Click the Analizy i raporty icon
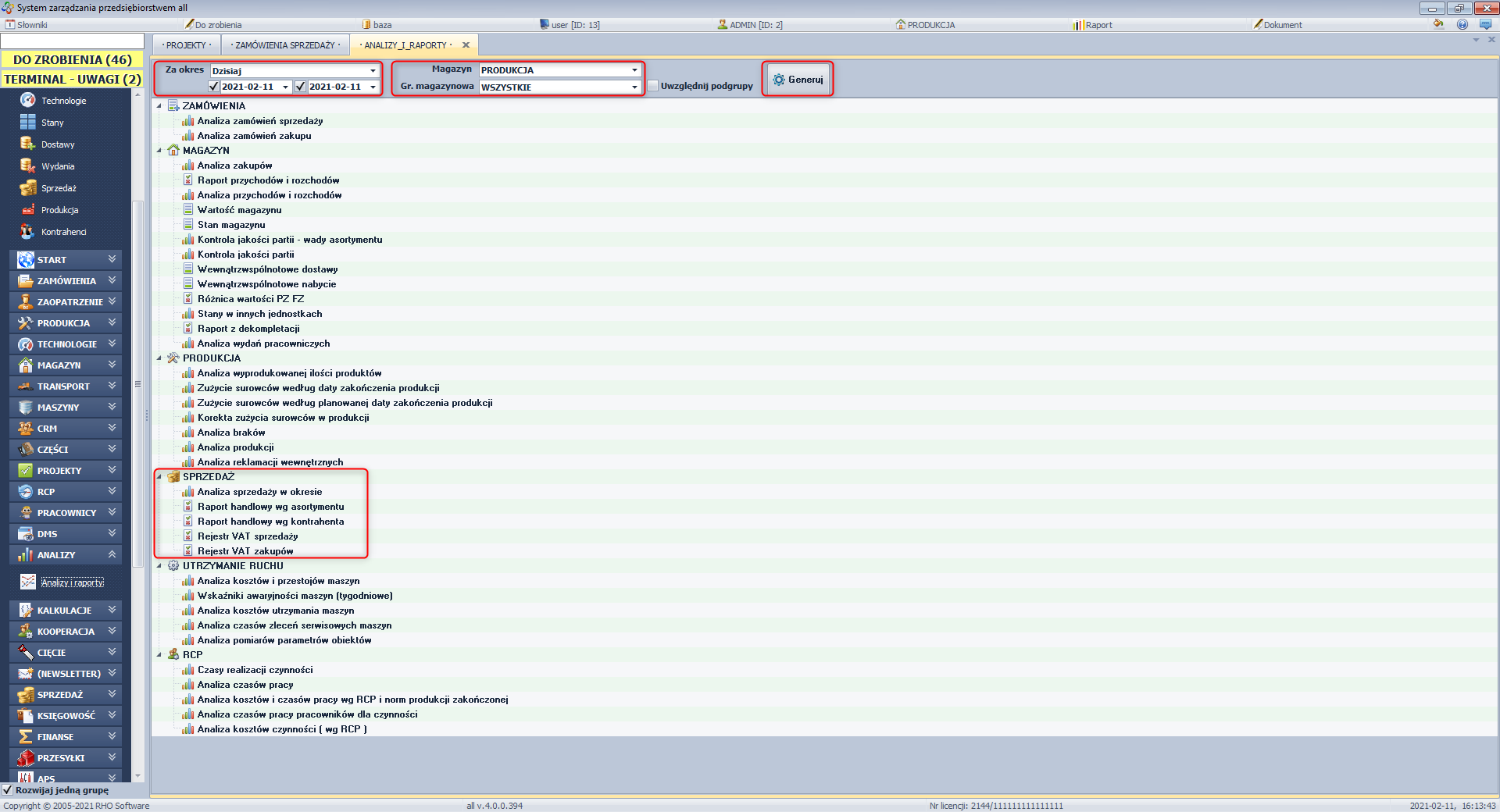 [x=28, y=582]
